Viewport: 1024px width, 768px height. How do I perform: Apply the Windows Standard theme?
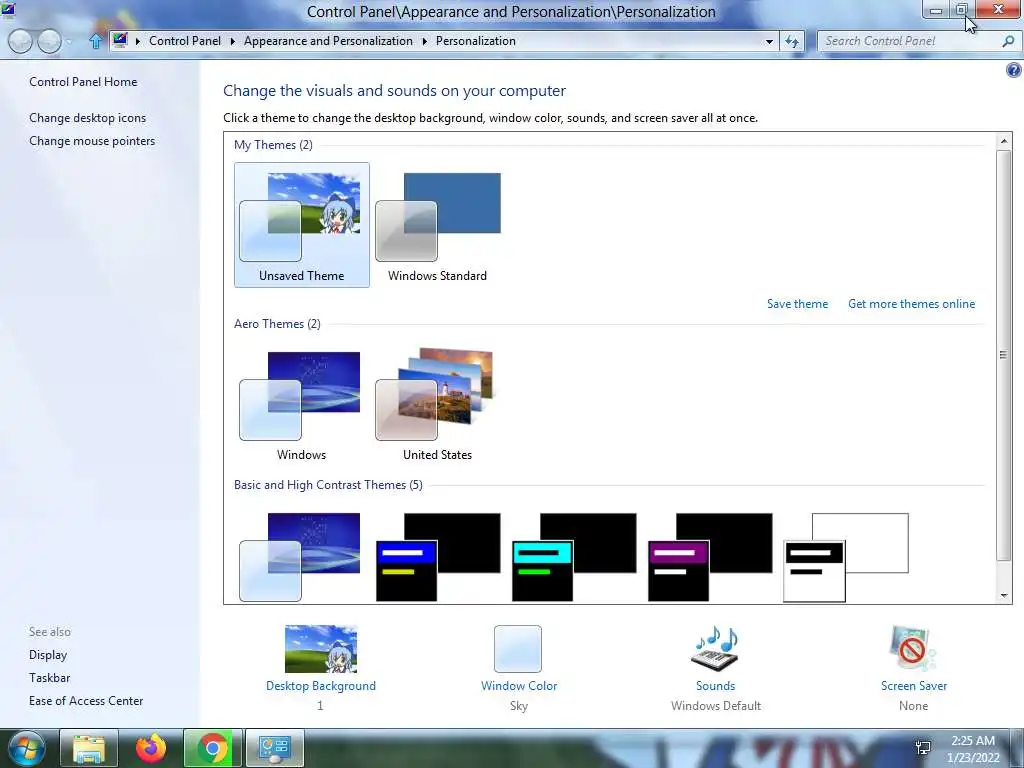tap(438, 225)
